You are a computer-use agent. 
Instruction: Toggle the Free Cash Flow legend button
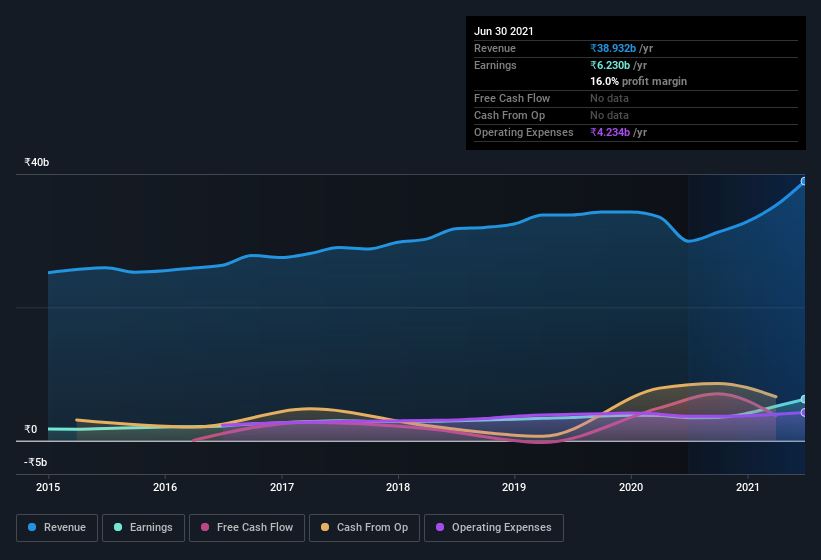tap(247, 528)
